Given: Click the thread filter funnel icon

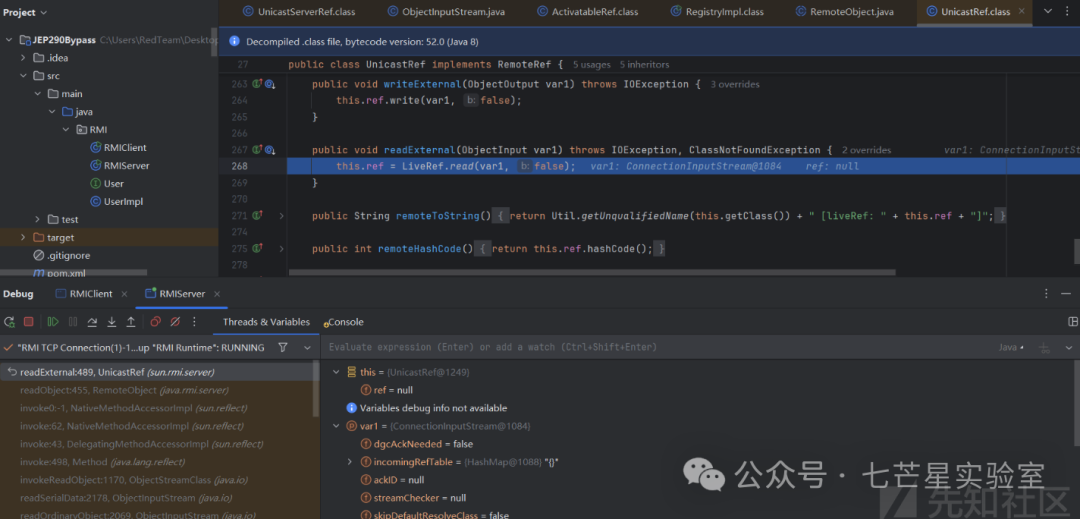Looking at the screenshot, I should point(282,348).
